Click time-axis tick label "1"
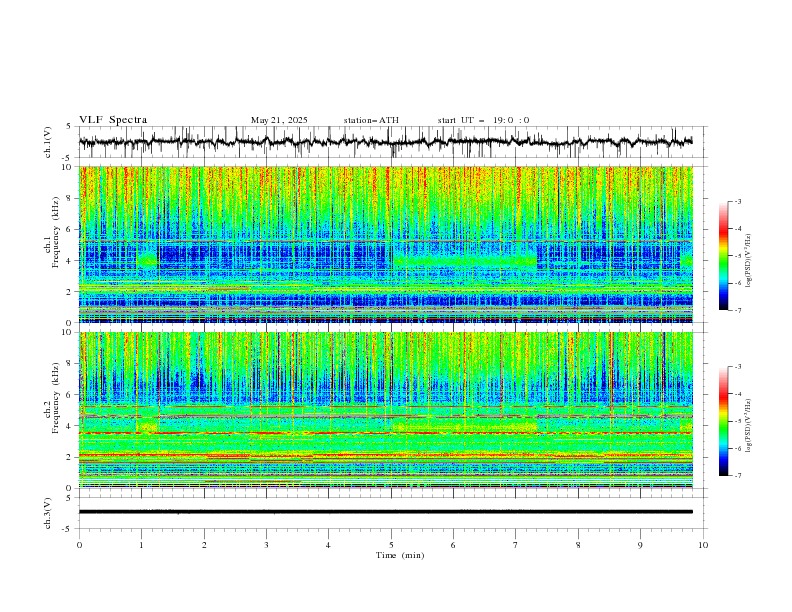792x612 pixels. pyautogui.click(x=141, y=545)
